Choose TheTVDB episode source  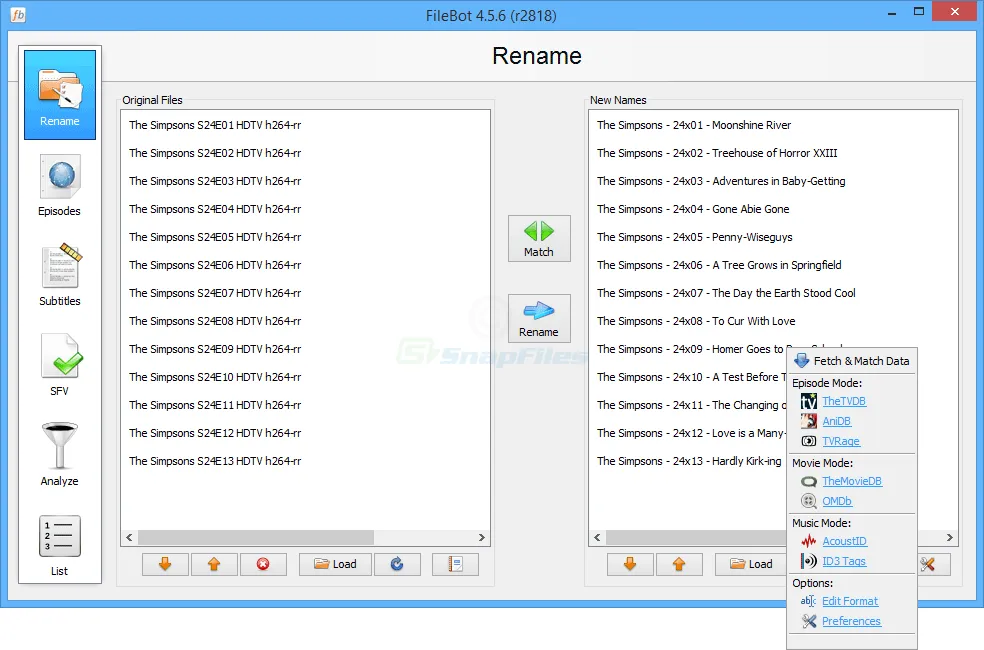844,401
